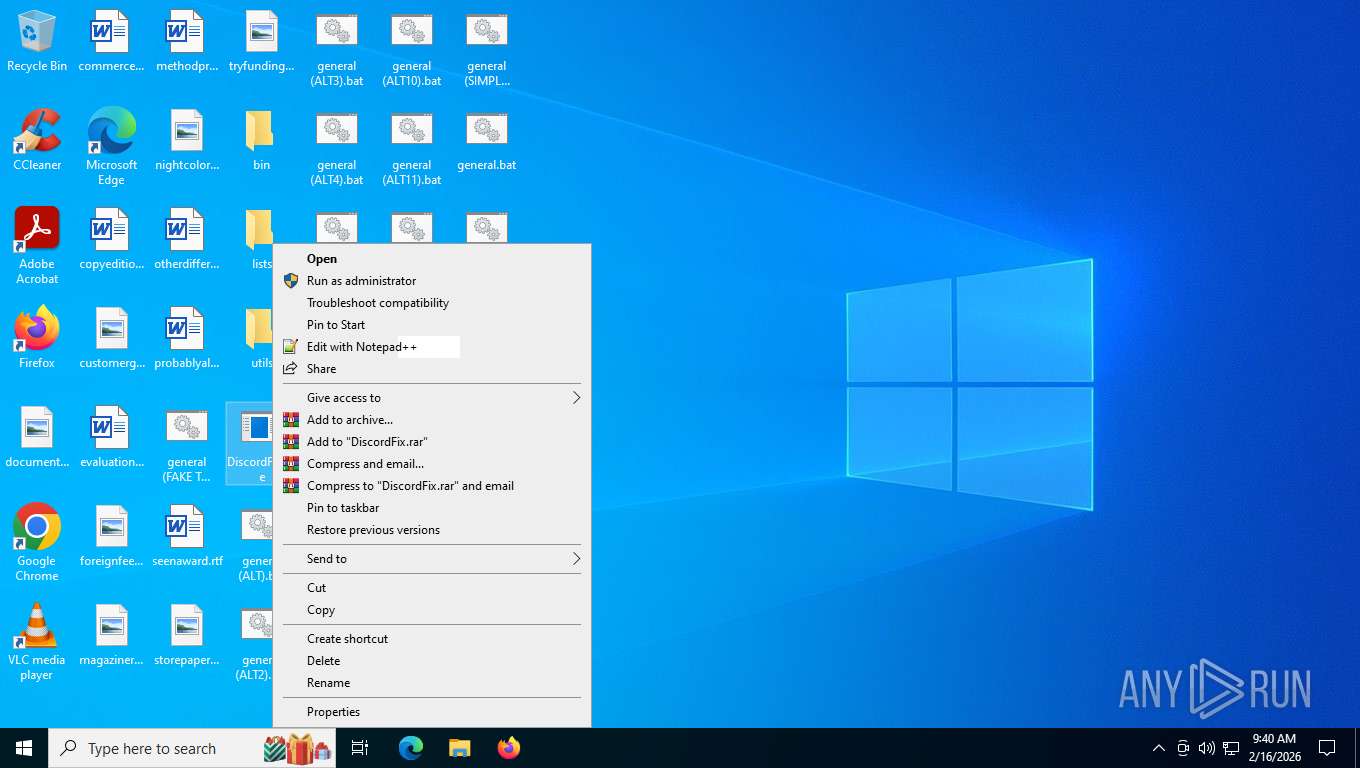Viewport: 1360px width, 768px height.
Task: Select storepaper image file icon
Action: [187, 635]
